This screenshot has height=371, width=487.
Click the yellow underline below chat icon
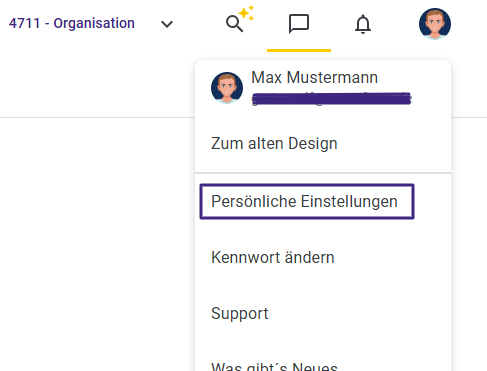[299, 50]
